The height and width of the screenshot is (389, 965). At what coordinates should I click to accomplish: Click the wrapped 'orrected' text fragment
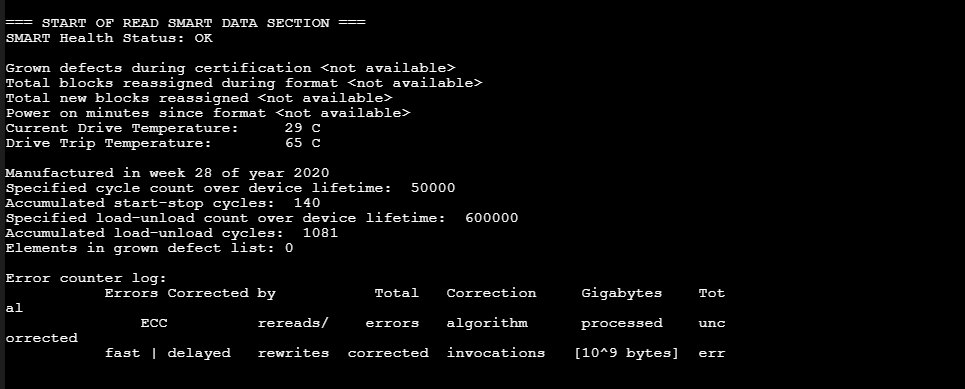[x=42, y=338]
